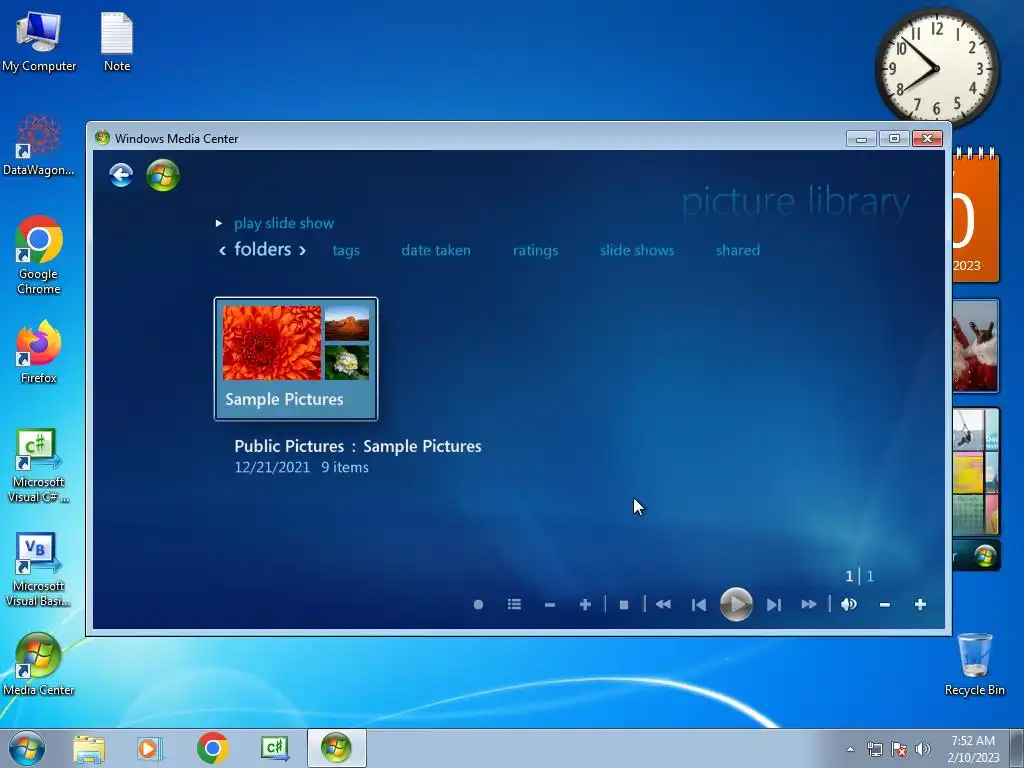Click the slide show picture gadget
Viewport: 1024px width, 768px height.
pyautogui.click(x=975, y=346)
